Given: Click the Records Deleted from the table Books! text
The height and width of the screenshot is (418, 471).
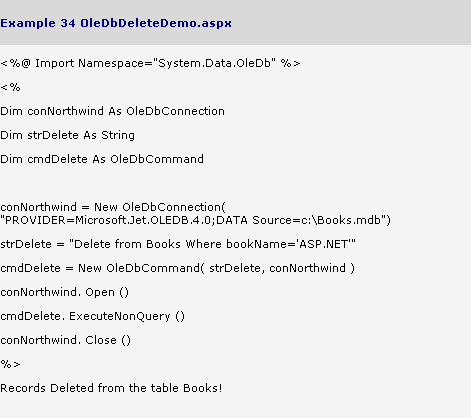Looking at the screenshot, I should tap(111, 388).
